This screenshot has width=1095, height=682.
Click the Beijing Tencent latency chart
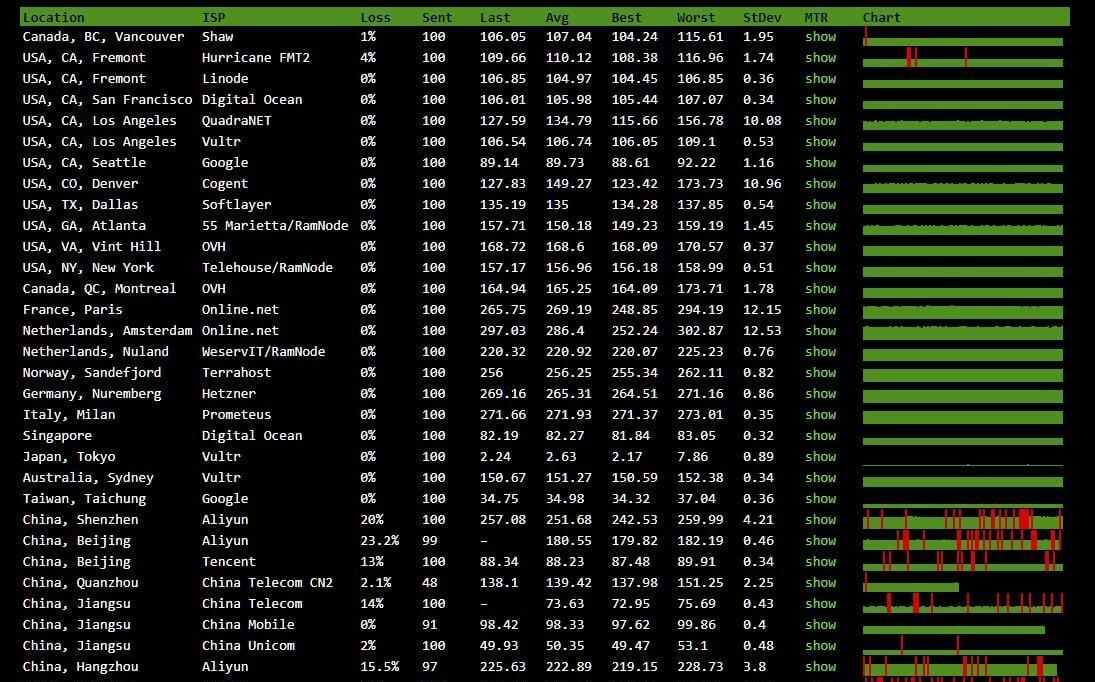pos(963,561)
